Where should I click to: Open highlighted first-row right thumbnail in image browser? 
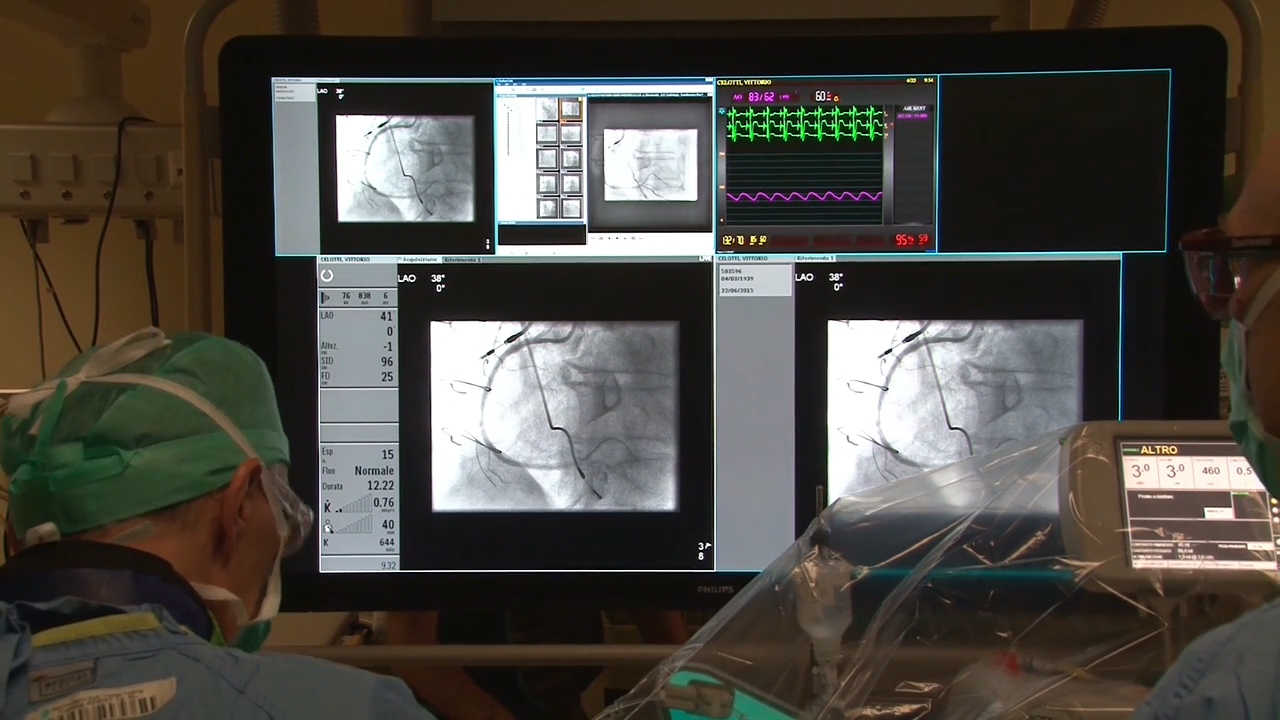[x=571, y=109]
